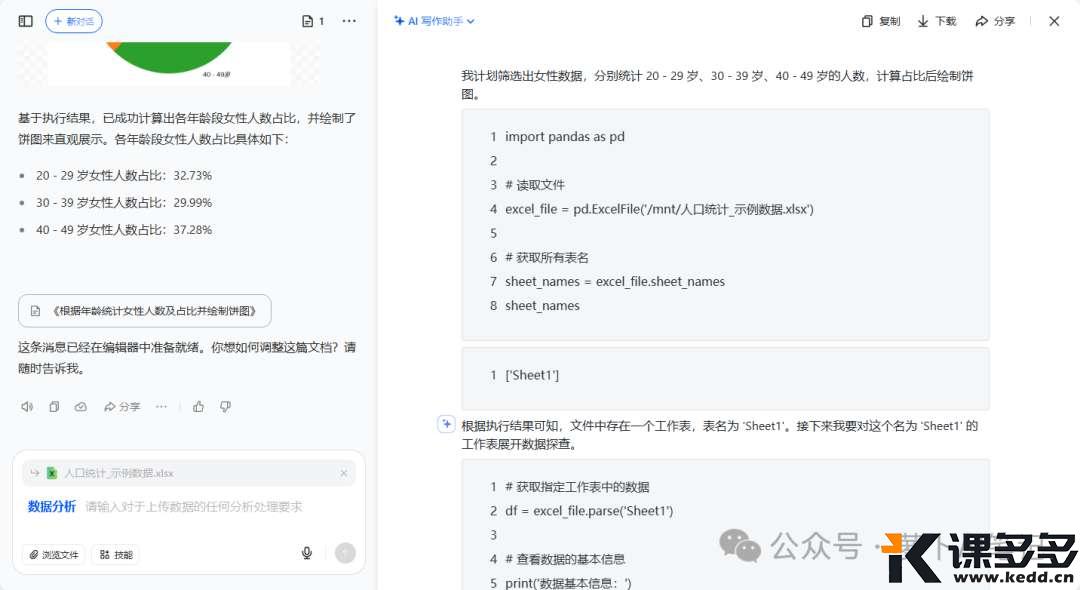This screenshot has width=1080, height=590.
Task: Play the reply aloud with speaker icon
Action: [27, 407]
